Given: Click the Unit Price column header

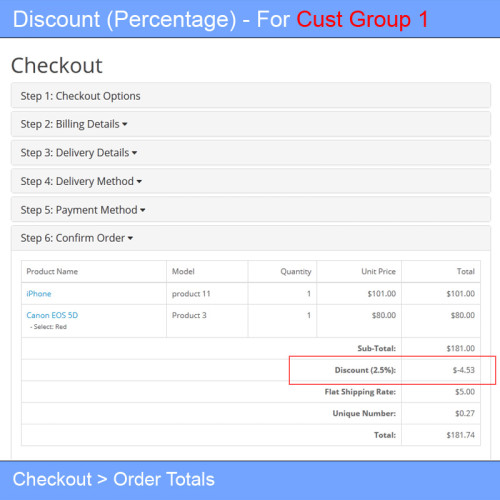Looking at the screenshot, I should [x=379, y=271].
